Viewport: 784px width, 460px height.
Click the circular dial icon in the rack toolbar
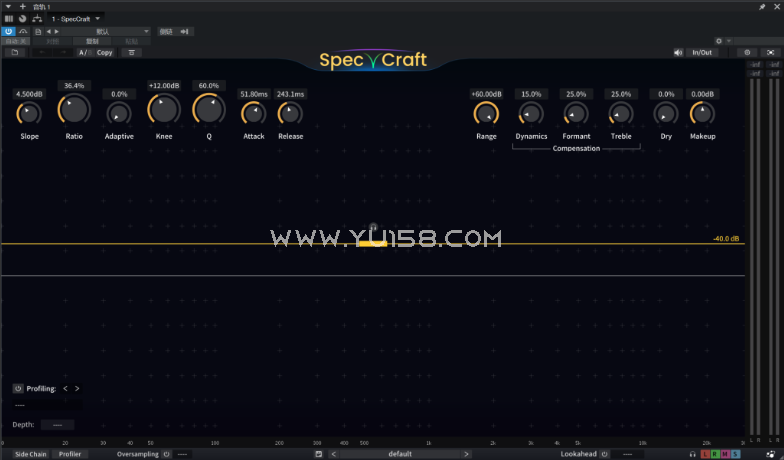22,18
